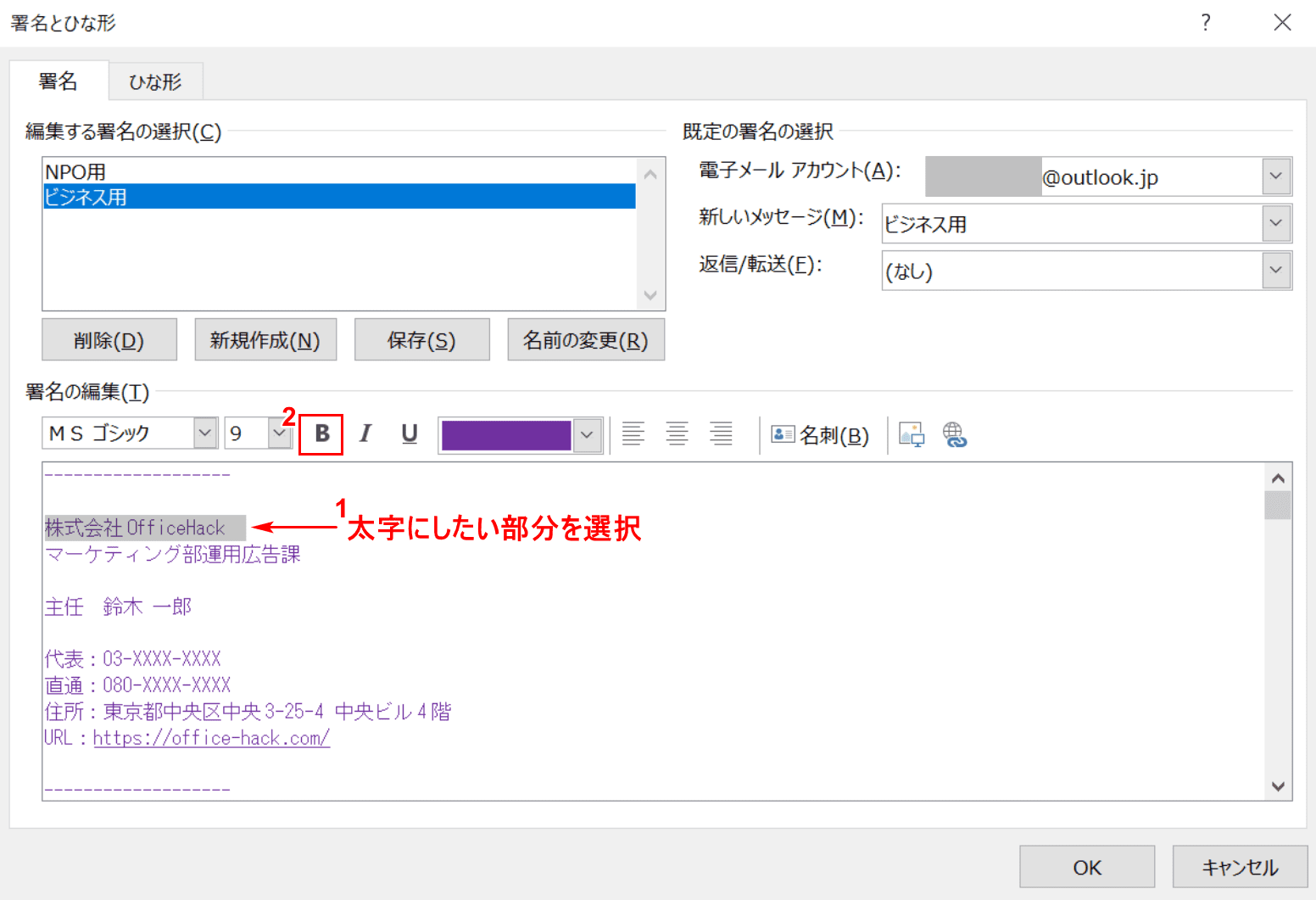Screen dimensions: 1316x900
Task: Align signature text left
Action: [x=633, y=434]
